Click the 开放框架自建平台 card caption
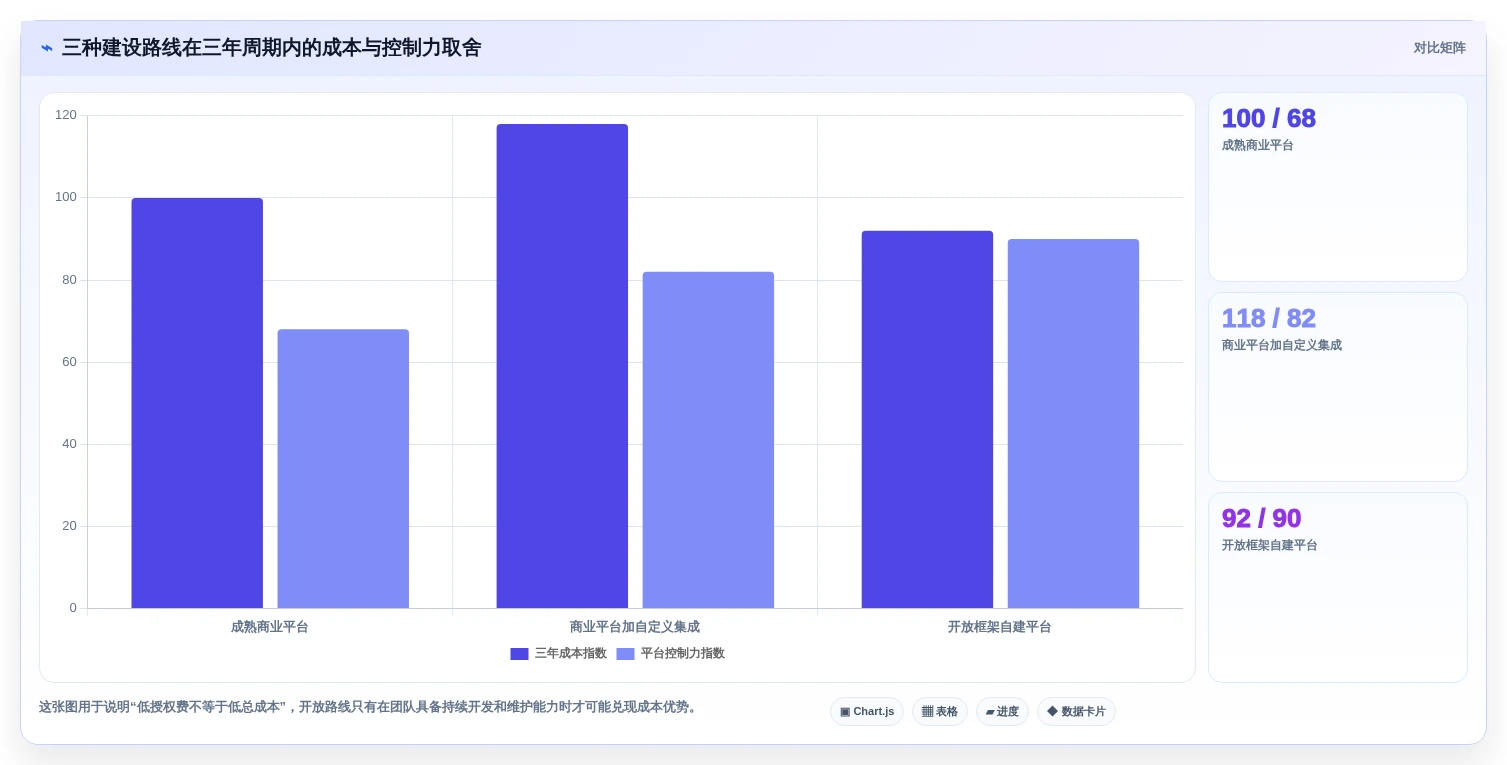1507x765 pixels. (x=1269, y=545)
